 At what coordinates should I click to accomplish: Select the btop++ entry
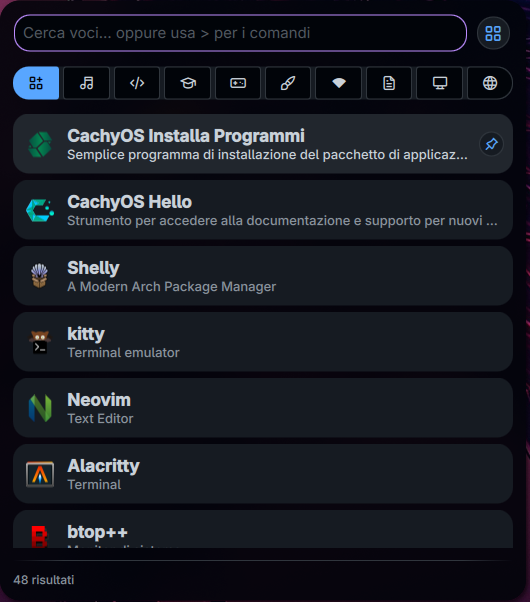(x=263, y=530)
